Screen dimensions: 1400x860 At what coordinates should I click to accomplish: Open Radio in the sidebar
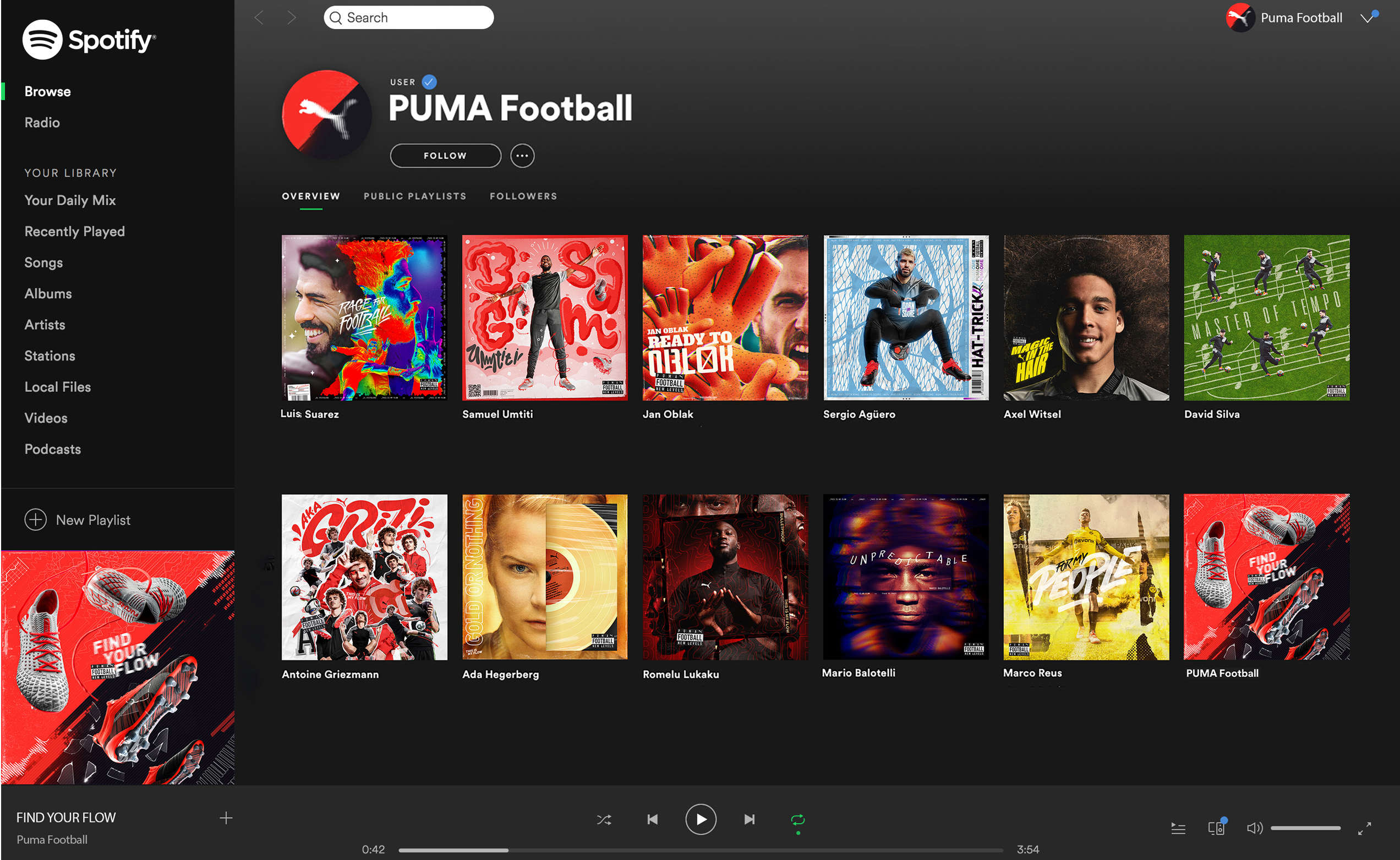(41, 123)
